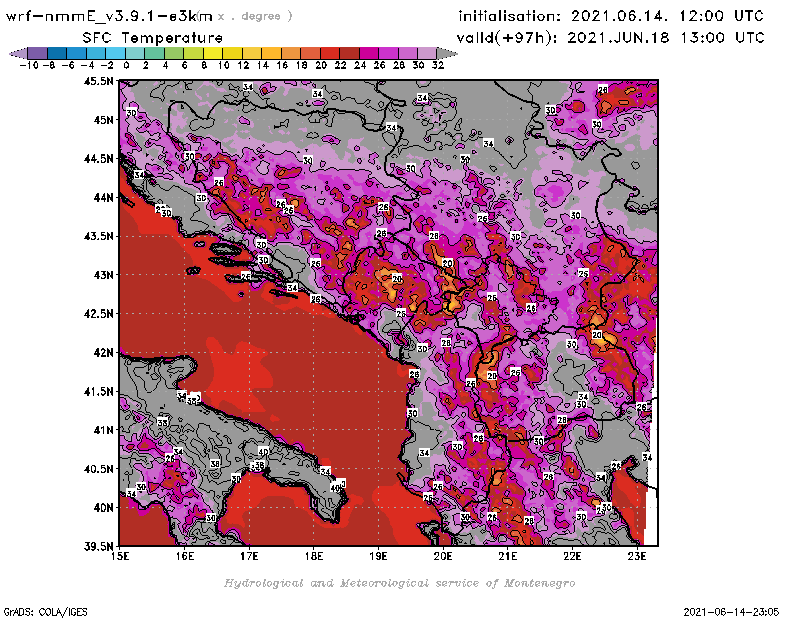Screen dimensions: 800x618
Task: Click the '15E' longitude label
Action: [x=120, y=556]
